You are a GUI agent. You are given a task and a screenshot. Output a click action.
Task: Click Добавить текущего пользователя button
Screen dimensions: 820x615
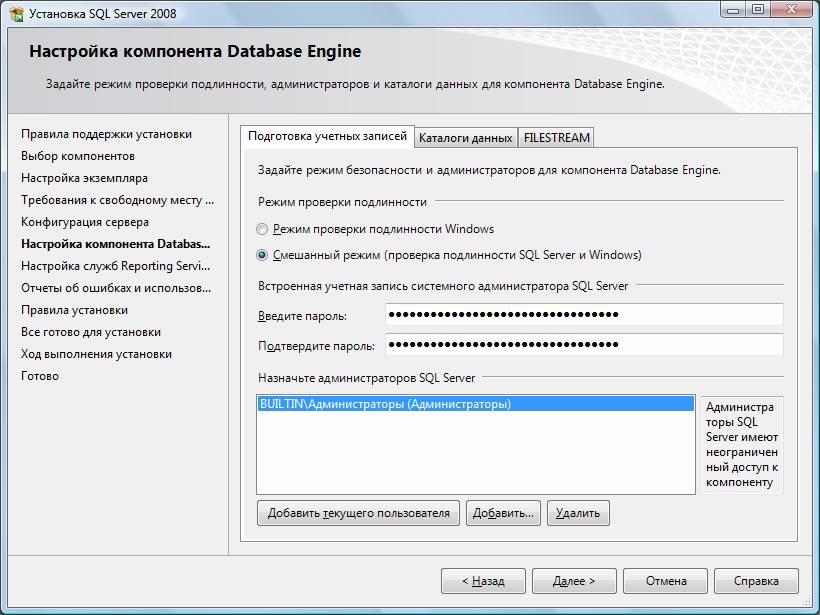tap(358, 513)
